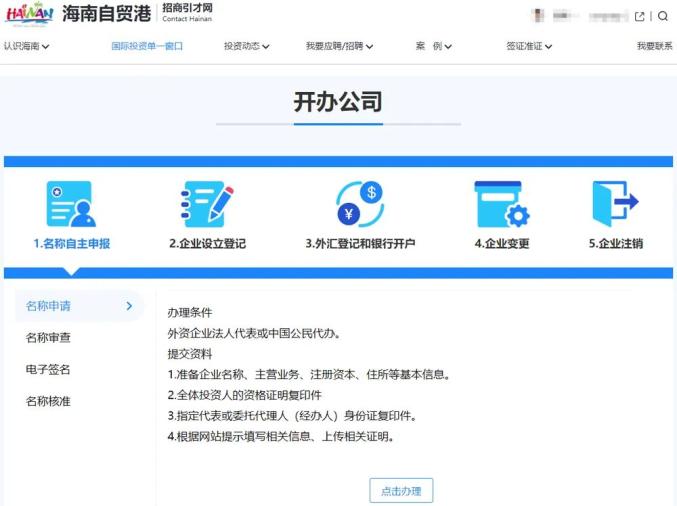Click the logout icon beside username
The image size is (677, 506).
click(x=640, y=16)
